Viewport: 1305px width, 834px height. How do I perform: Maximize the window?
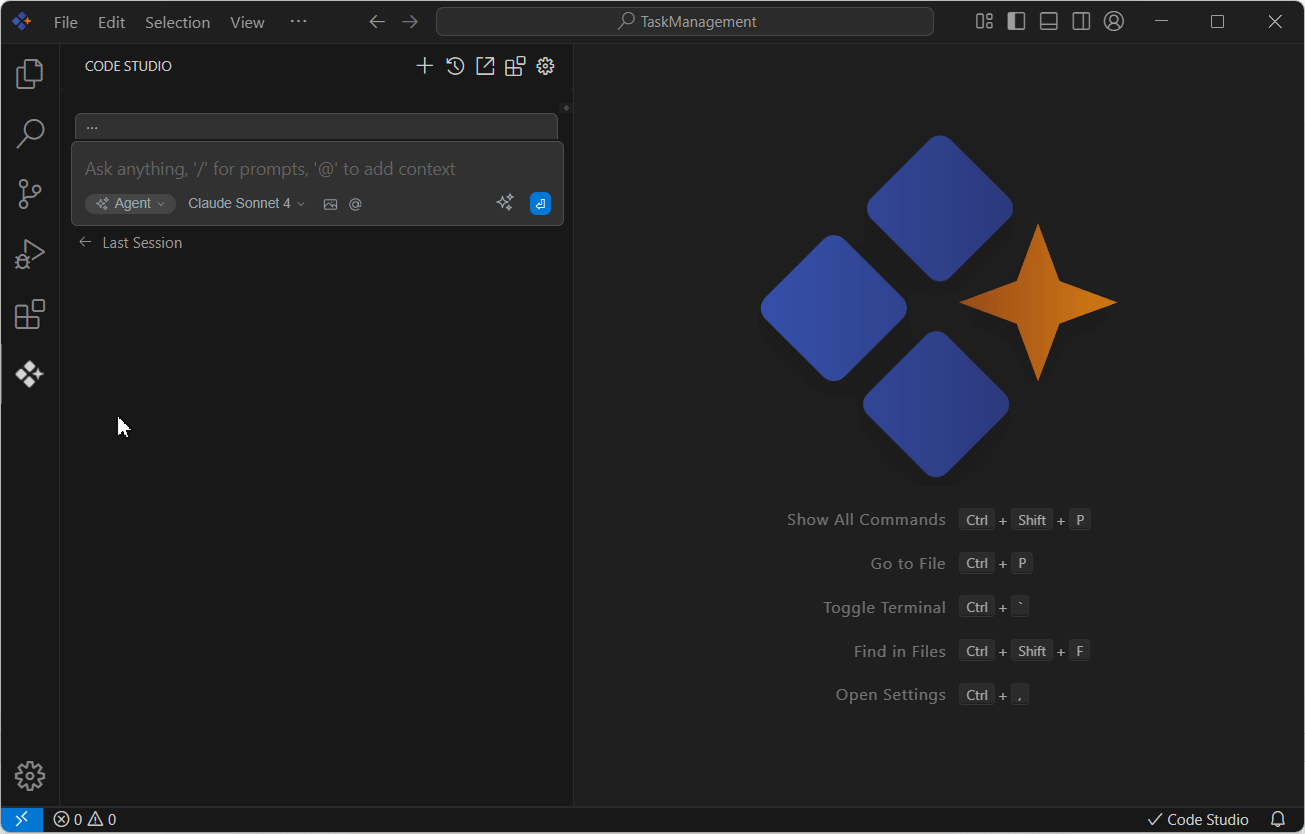pyautogui.click(x=1217, y=22)
